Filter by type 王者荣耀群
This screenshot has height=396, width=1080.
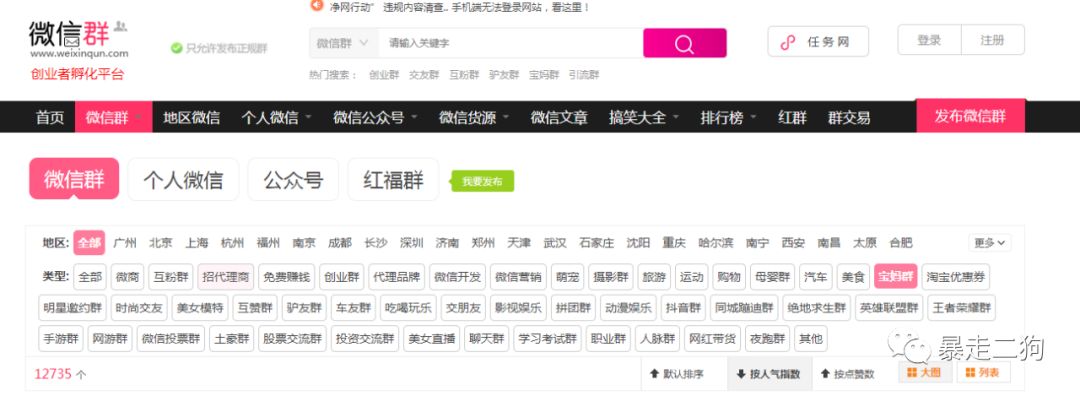pos(961,308)
